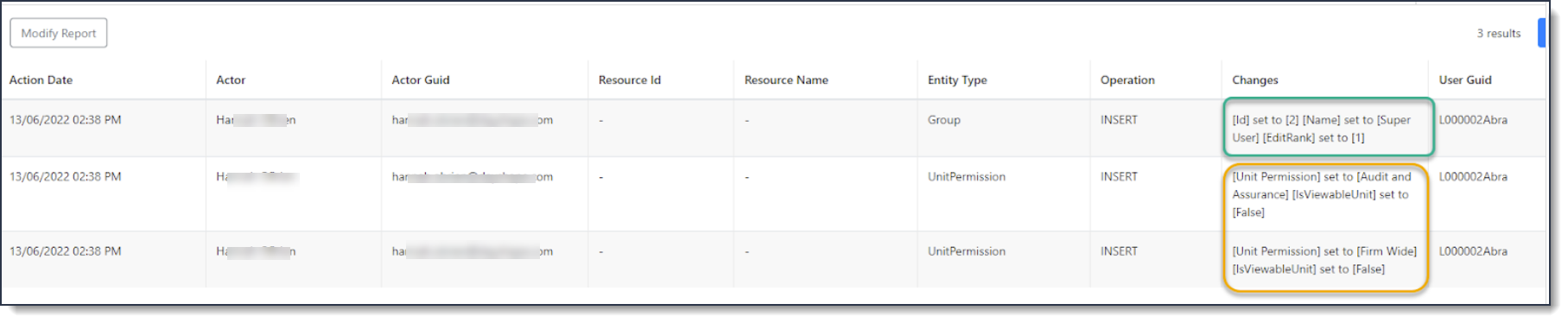Click the Resource Name column header
Image resolution: width=1568 pixels, height=323 pixels.
(x=786, y=79)
